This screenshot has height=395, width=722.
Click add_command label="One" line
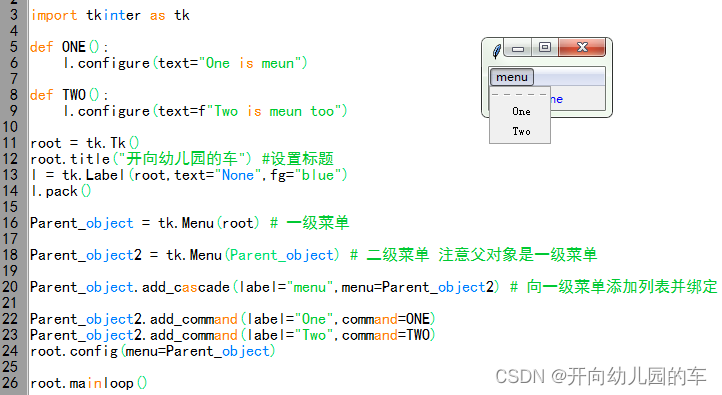(233, 319)
